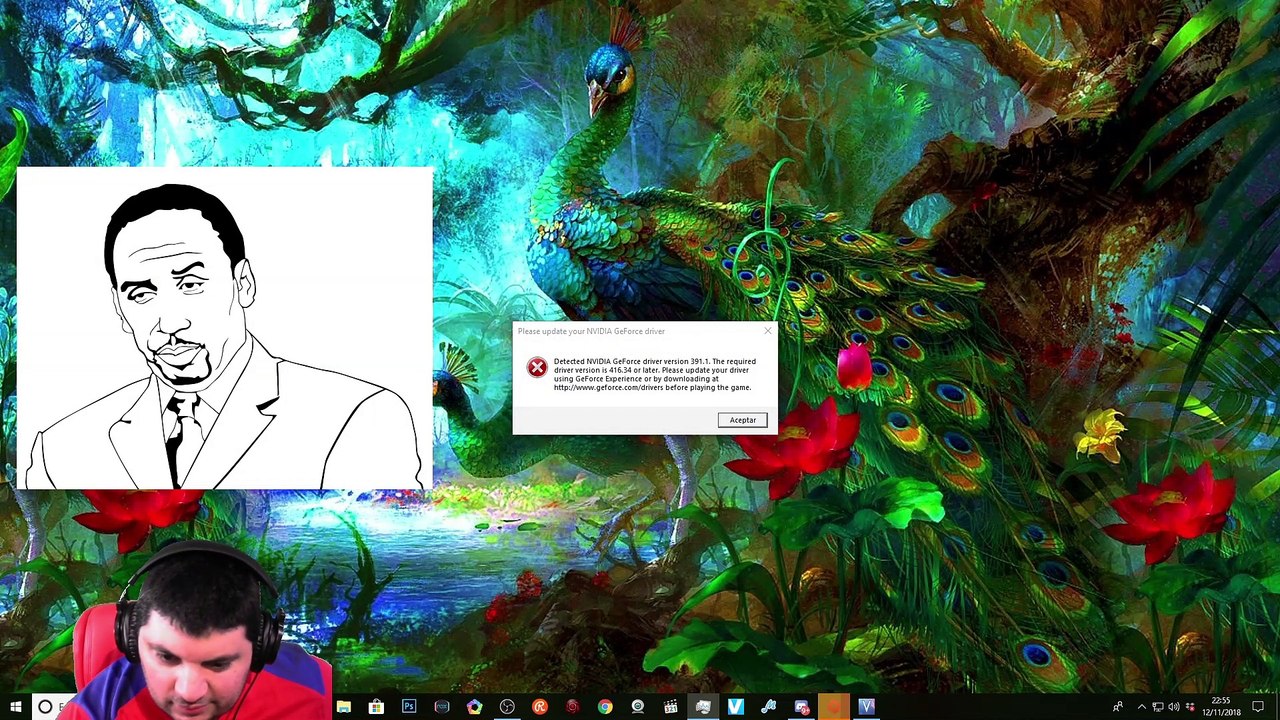Click the Cortana search circle on the taskbar
Image resolution: width=1280 pixels, height=720 pixels.
pos(45,707)
